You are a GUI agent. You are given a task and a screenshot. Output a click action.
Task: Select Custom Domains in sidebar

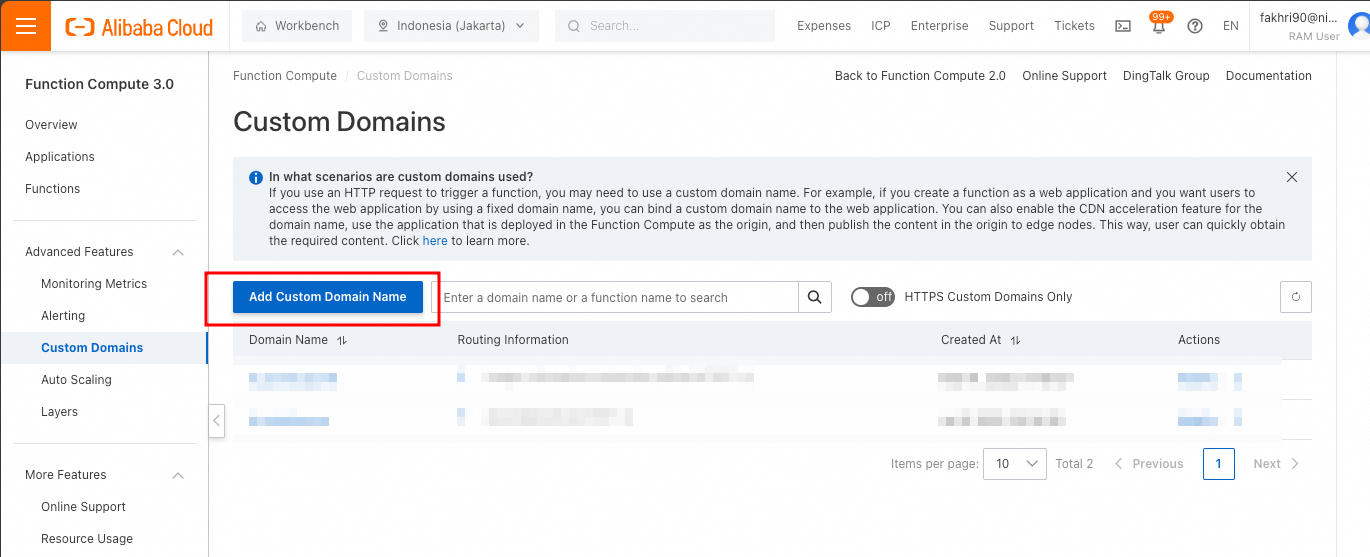click(x=92, y=348)
